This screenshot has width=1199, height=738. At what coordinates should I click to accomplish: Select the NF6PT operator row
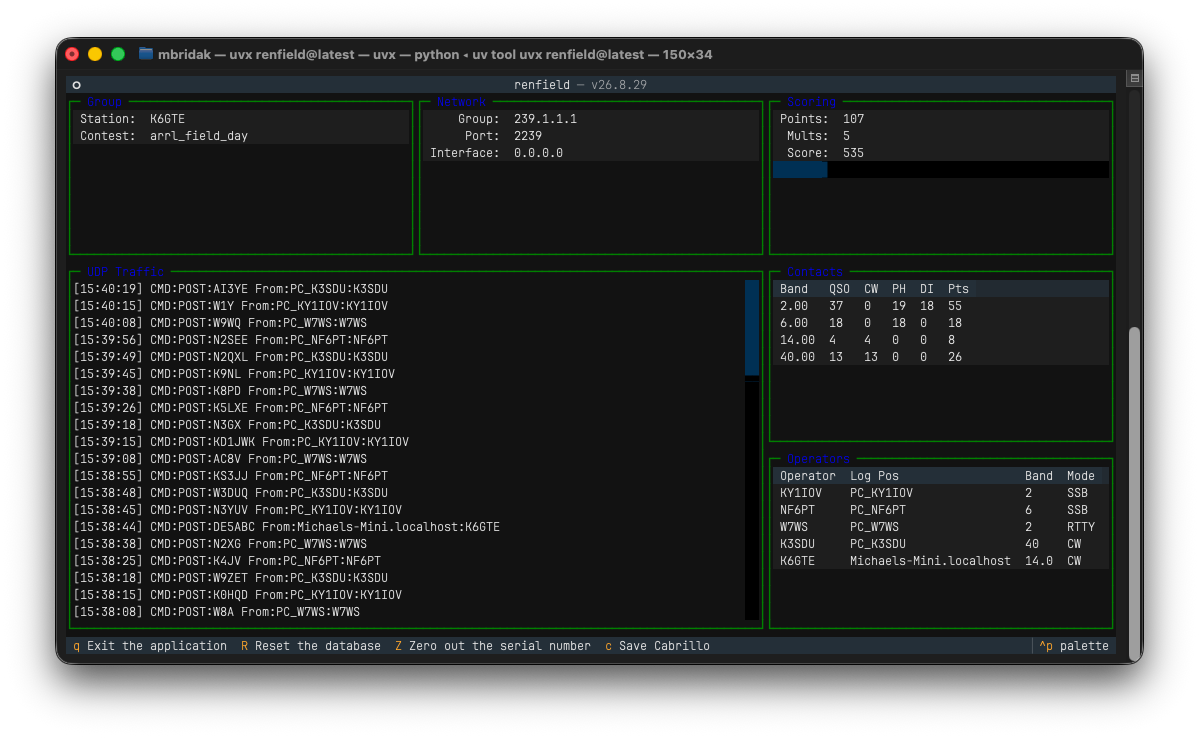[941, 509]
